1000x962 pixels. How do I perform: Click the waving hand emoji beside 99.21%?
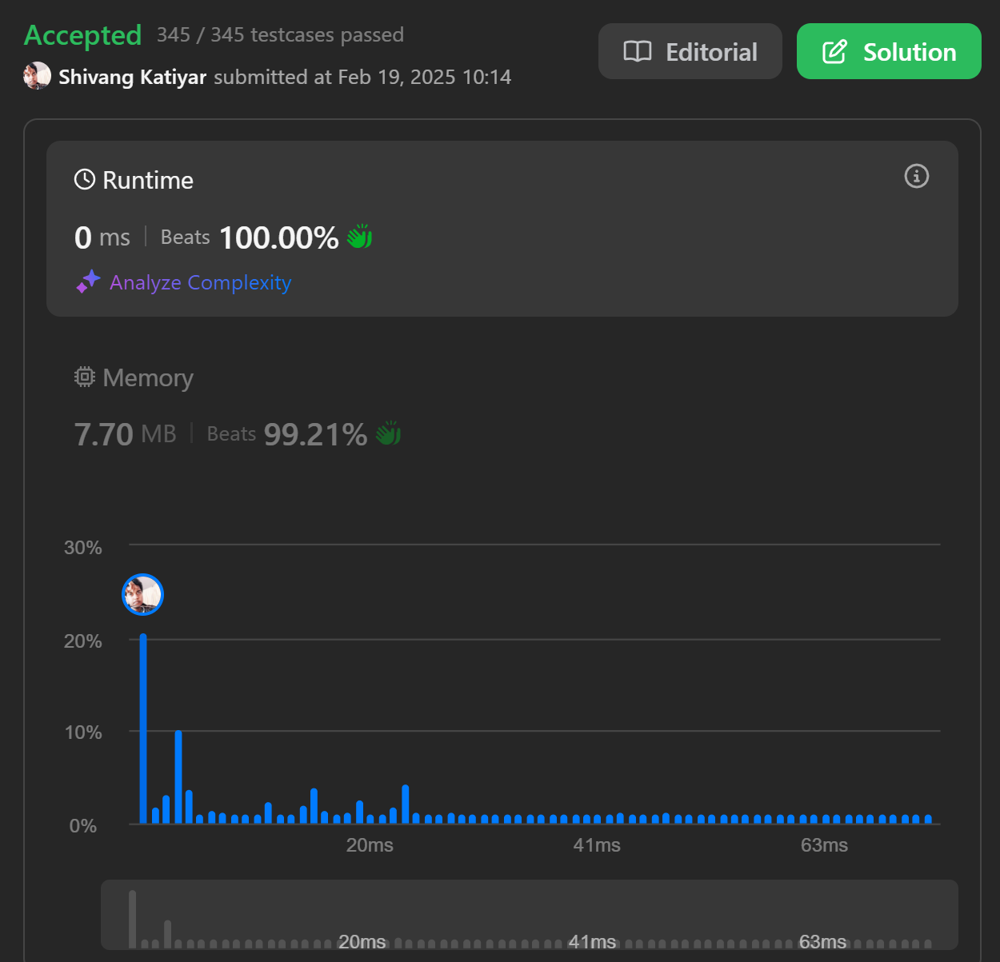coord(387,433)
